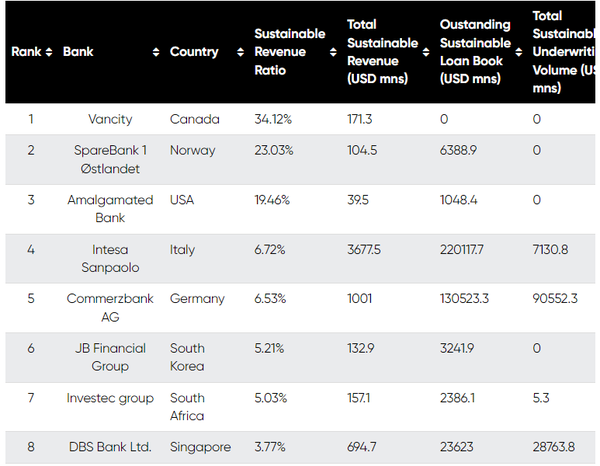
Task: Select the Sustainable Revenue Ratio column header
Action: click(289, 52)
